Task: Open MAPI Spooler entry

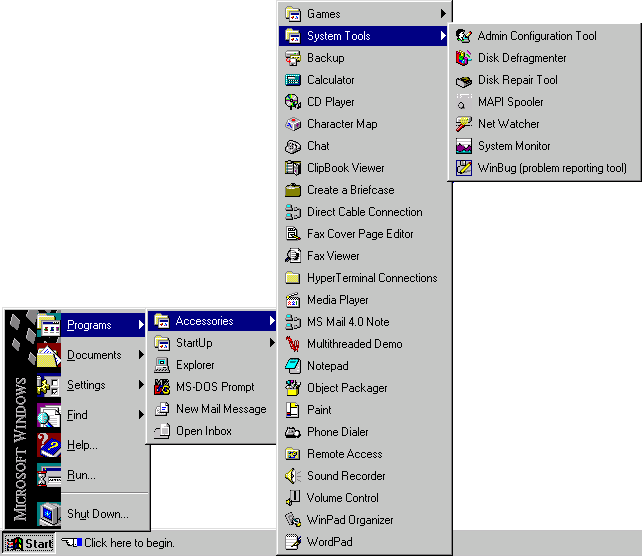Action: click(545, 102)
